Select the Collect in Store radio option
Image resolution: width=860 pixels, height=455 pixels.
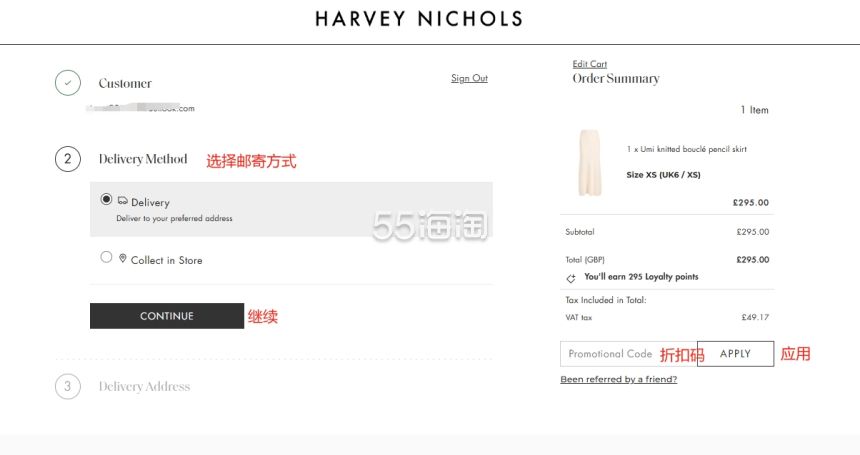(x=106, y=257)
